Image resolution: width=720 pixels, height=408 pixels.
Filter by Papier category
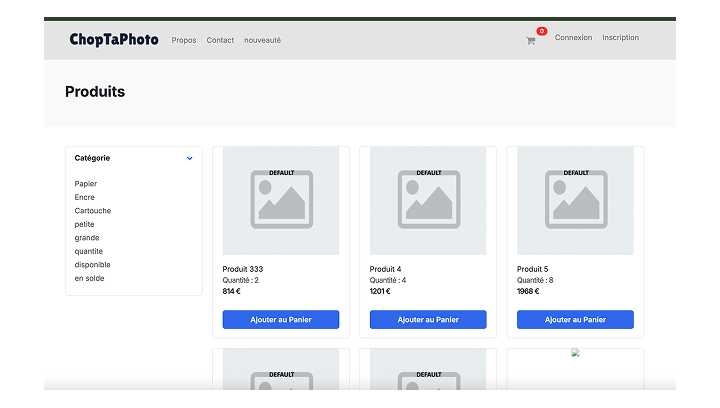[86, 184]
